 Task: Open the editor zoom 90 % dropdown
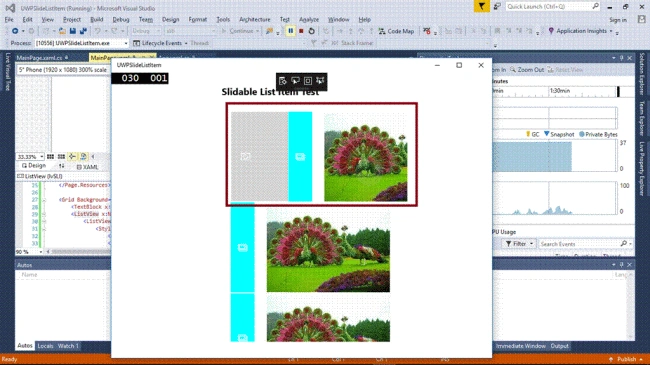(x=40, y=252)
